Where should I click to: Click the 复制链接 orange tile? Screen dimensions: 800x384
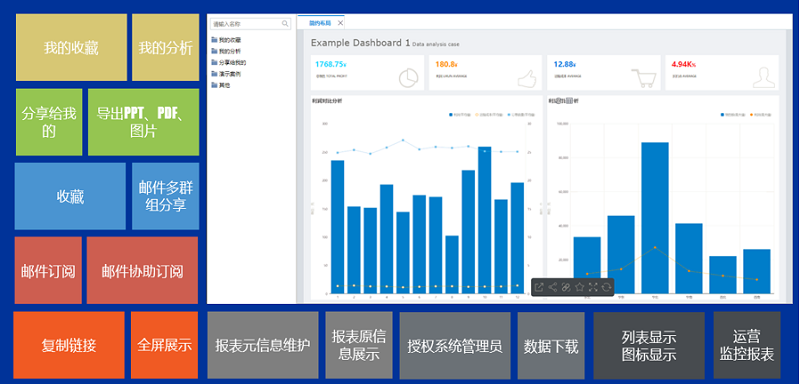click(69, 345)
